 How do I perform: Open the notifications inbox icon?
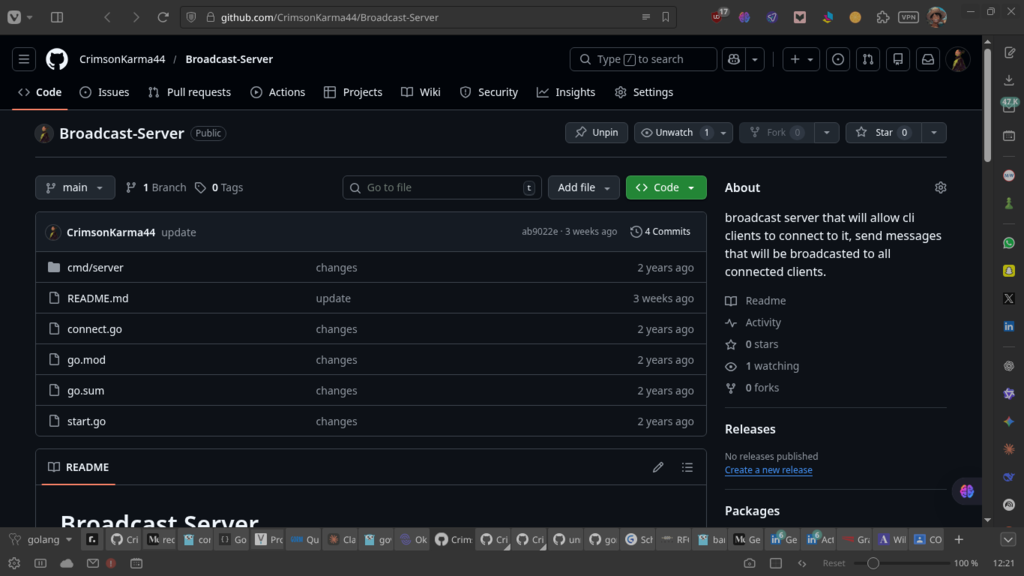[x=928, y=59]
